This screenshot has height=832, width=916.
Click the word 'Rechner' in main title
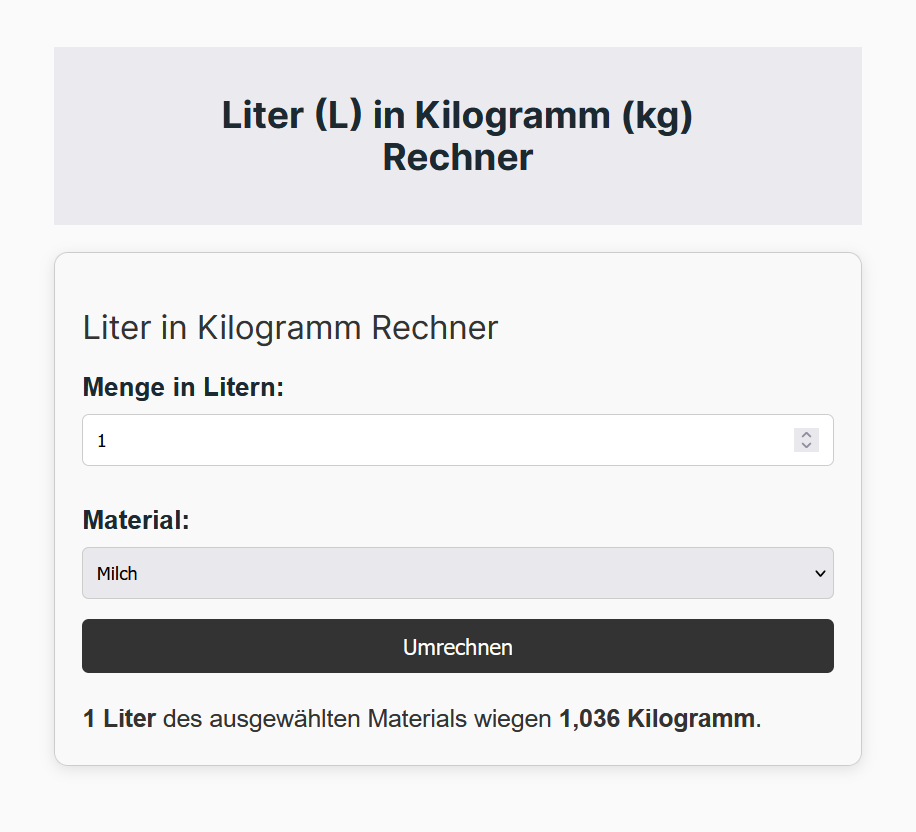(457, 157)
